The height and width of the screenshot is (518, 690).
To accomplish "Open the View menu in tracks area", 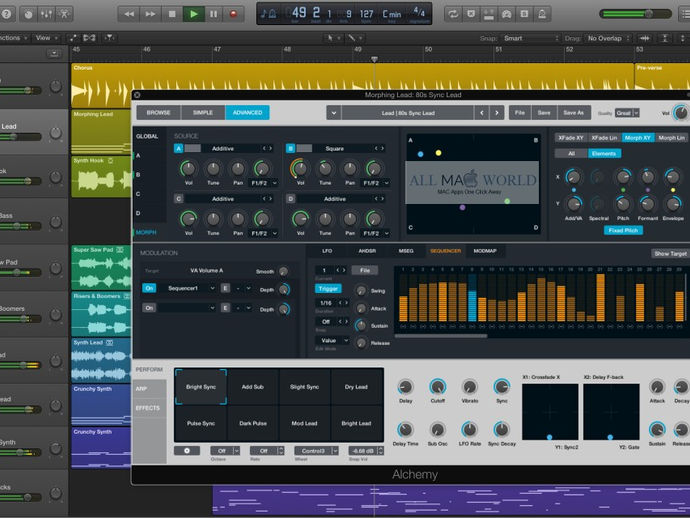I will tap(46, 38).
